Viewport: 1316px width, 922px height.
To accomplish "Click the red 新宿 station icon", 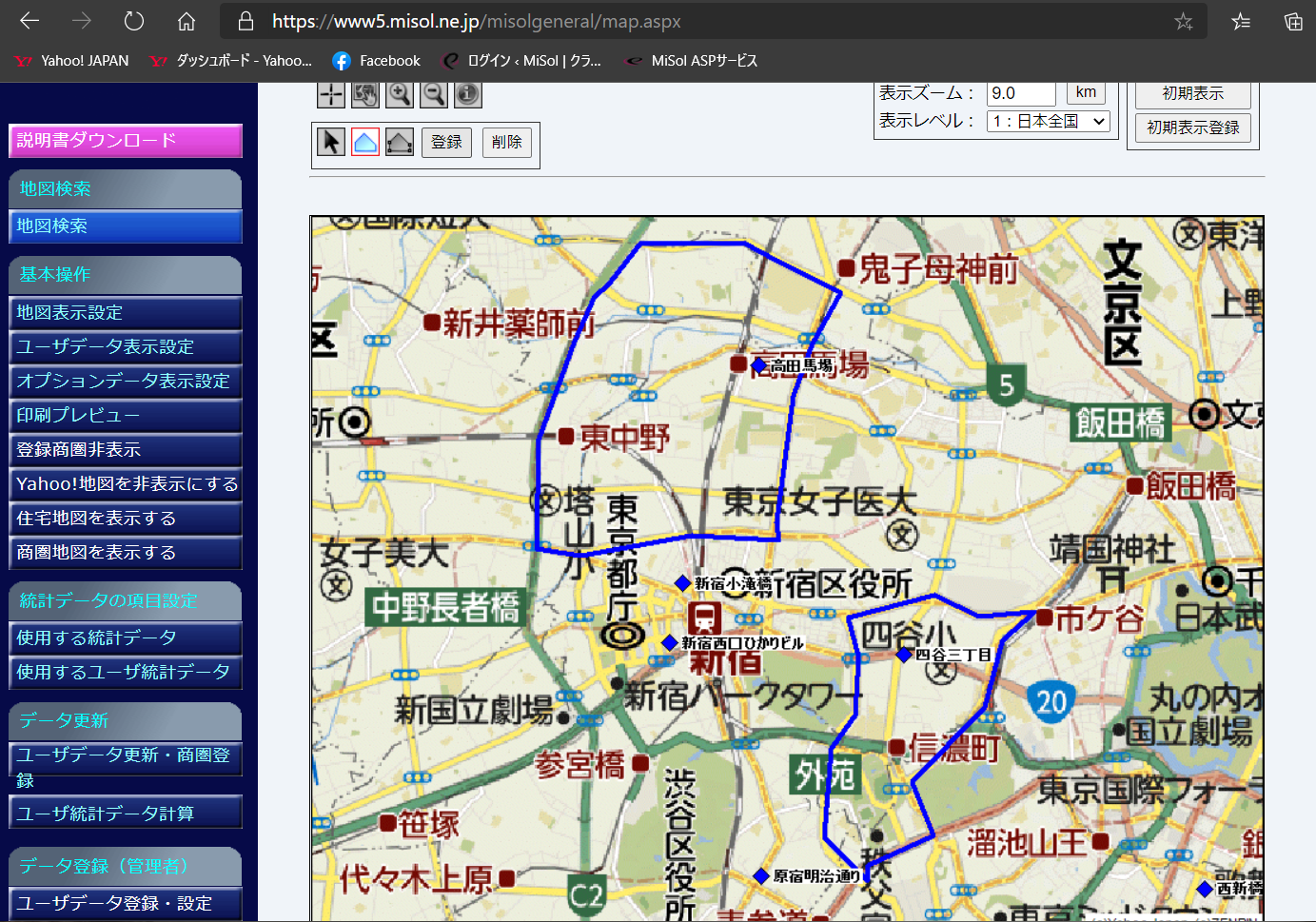I will pos(704,617).
